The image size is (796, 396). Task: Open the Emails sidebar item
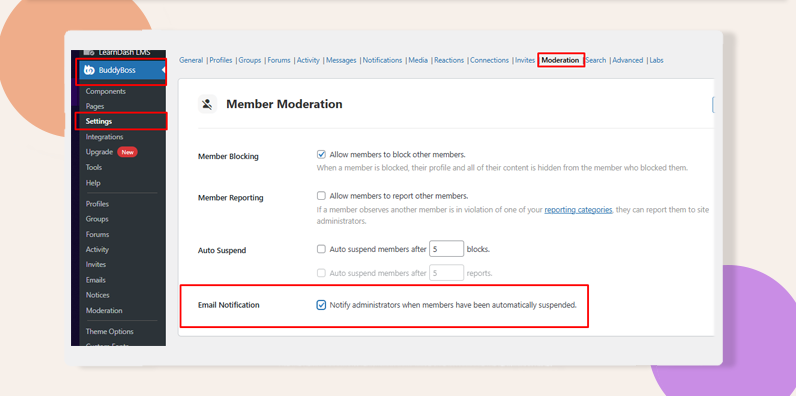click(x=95, y=280)
